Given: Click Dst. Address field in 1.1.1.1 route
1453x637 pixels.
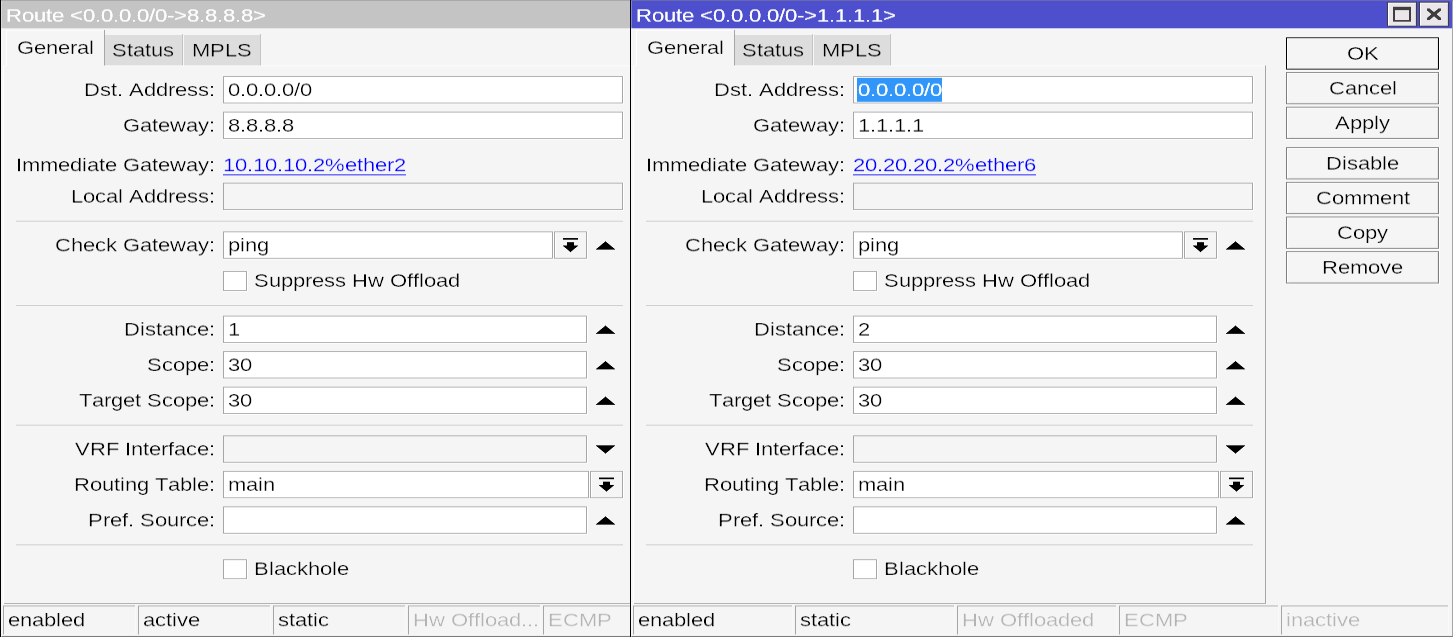Looking at the screenshot, I should pyautogui.click(x=1053, y=90).
